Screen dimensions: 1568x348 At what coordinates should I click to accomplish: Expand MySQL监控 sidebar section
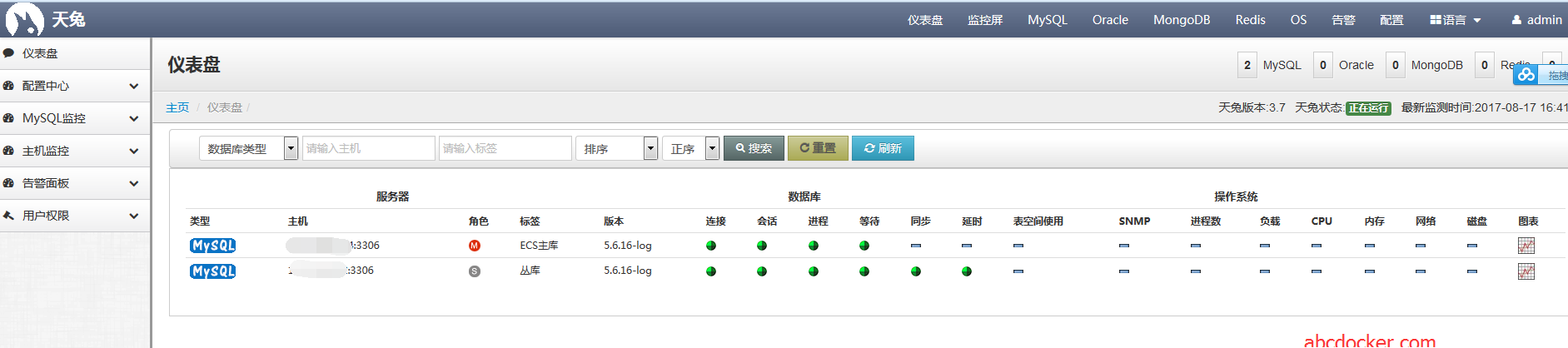pos(75,118)
